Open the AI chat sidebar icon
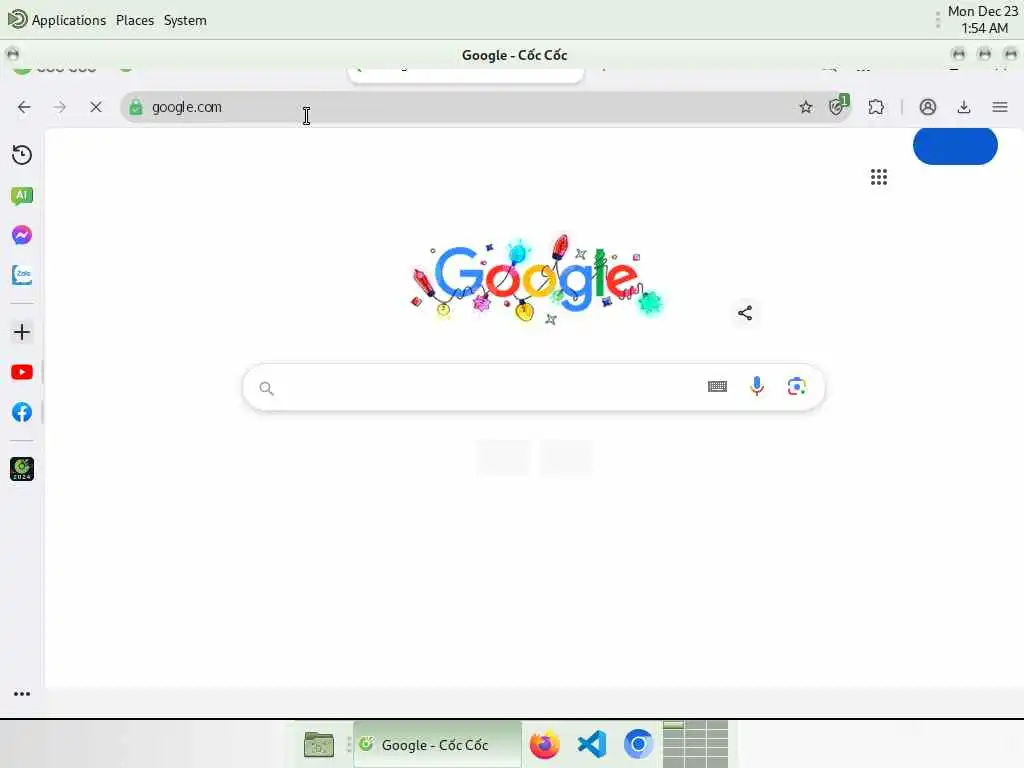Image resolution: width=1024 pixels, height=768 pixels. (22, 195)
